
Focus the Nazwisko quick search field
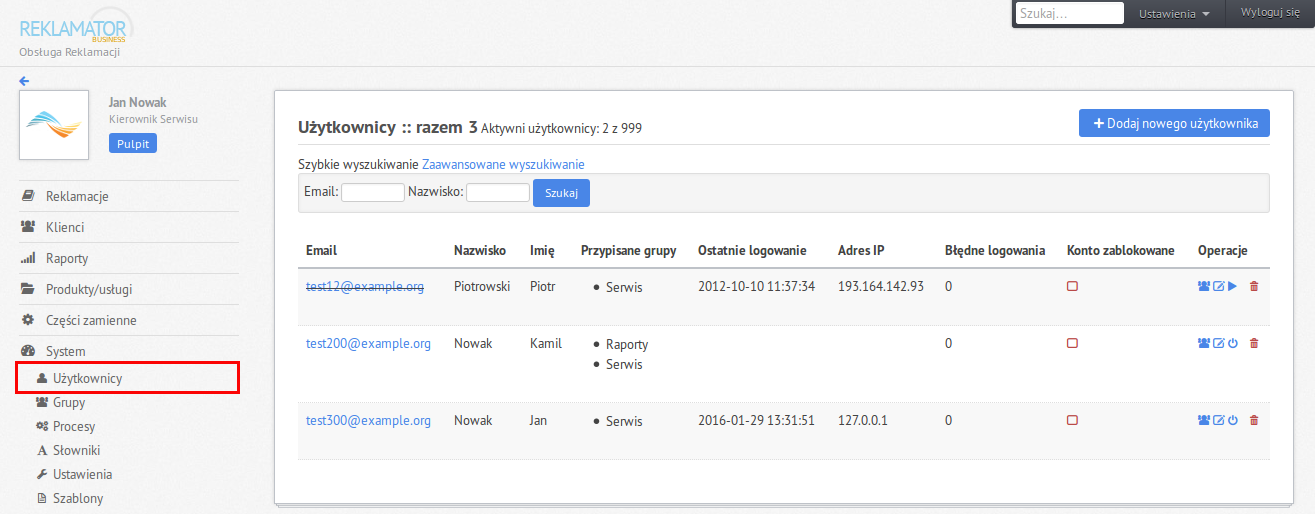tap(498, 192)
